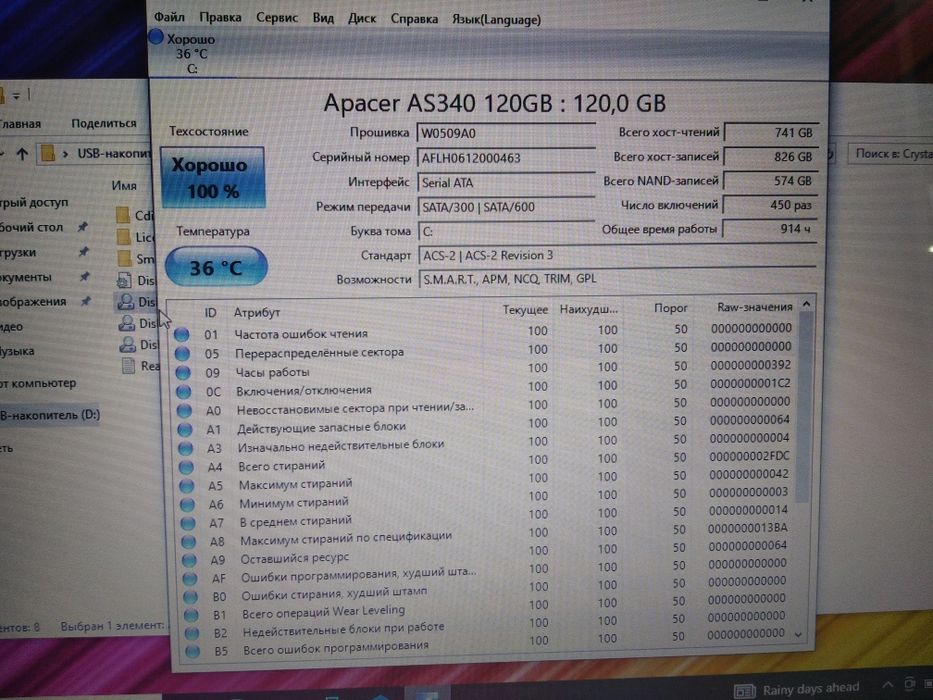933x700 pixels.
Task: Select the Включения/отключения row
Action: pyautogui.click(x=486, y=388)
